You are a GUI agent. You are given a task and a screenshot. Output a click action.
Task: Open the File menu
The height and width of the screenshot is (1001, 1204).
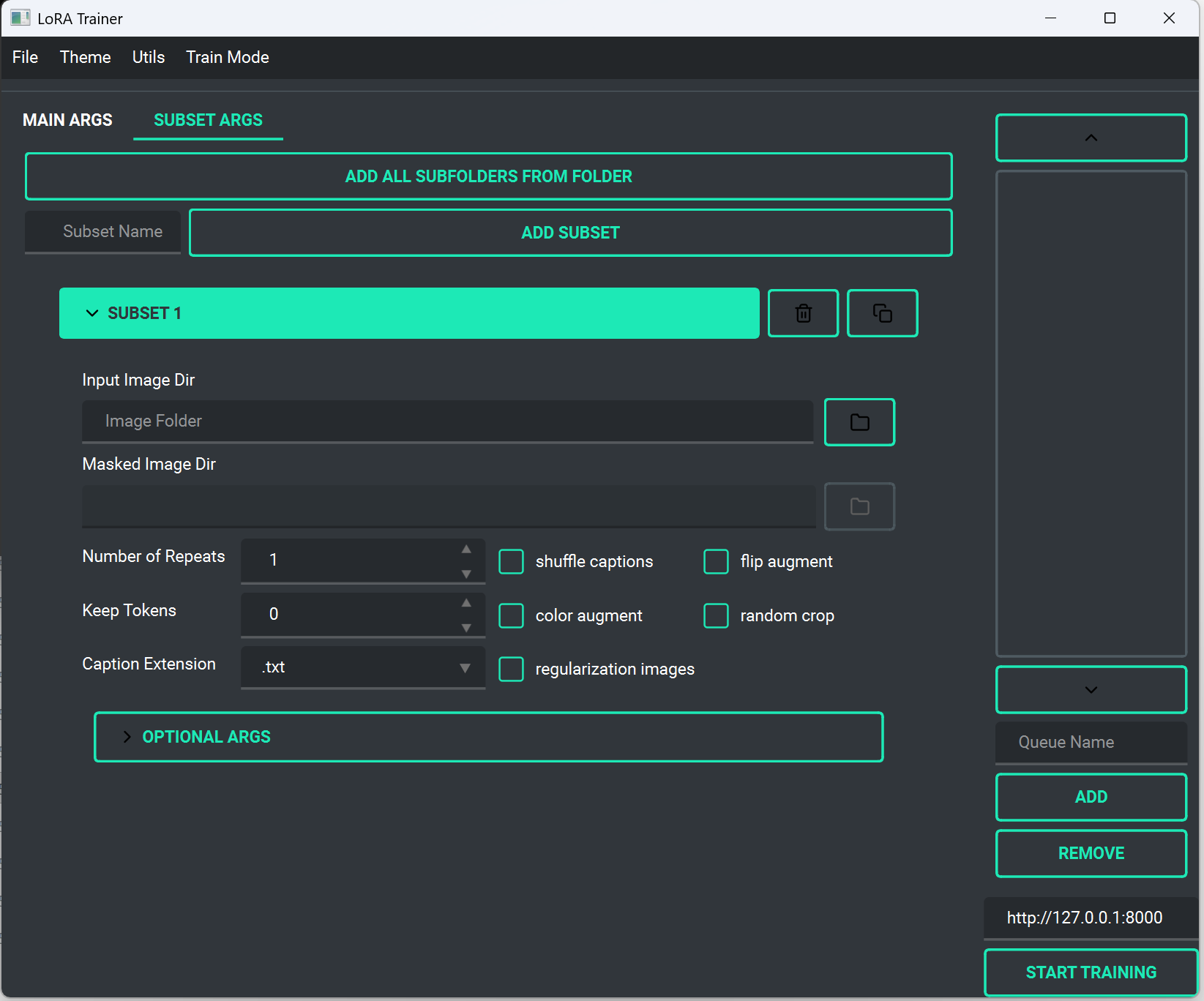[25, 57]
